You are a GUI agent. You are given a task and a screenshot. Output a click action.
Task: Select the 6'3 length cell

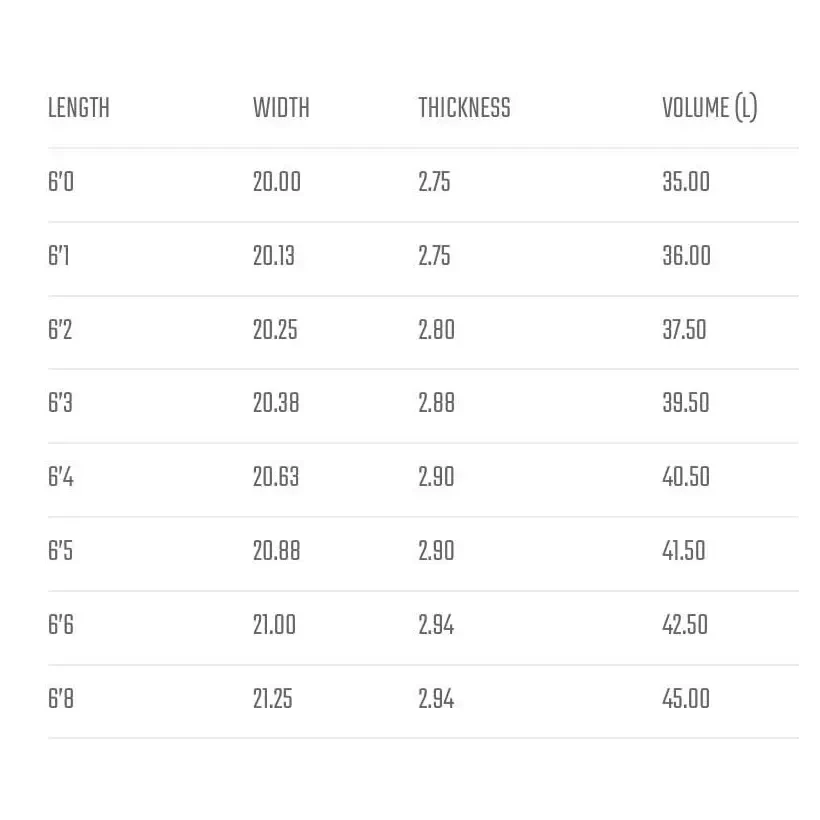[x=61, y=403]
